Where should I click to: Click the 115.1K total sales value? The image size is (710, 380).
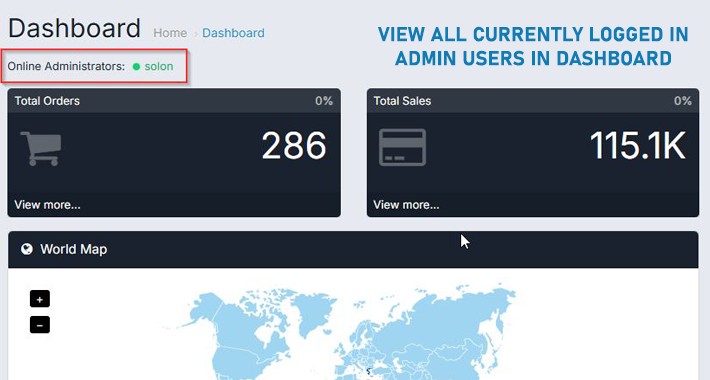pyautogui.click(x=638, y=146)
